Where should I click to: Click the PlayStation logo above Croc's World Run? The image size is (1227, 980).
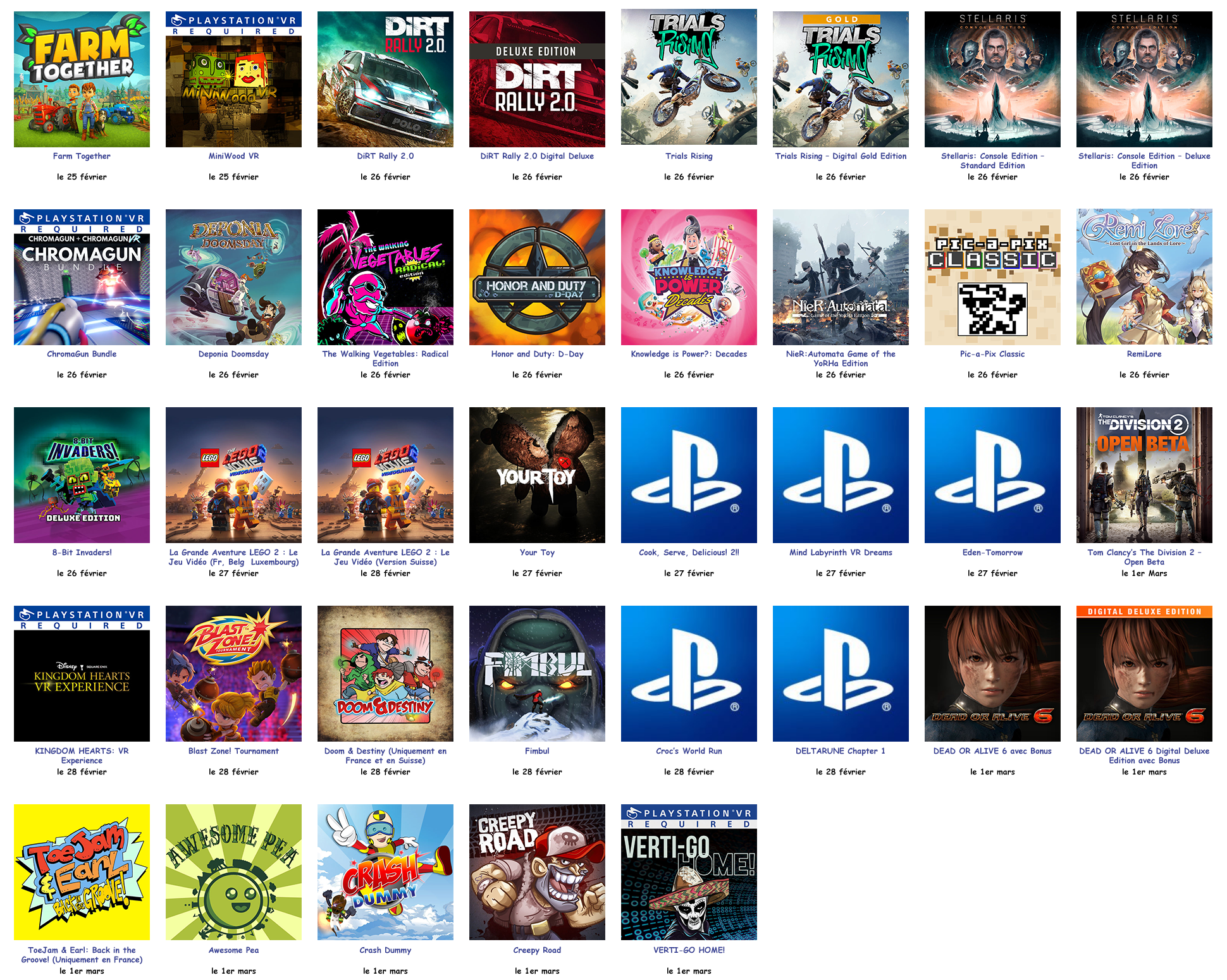689,673
